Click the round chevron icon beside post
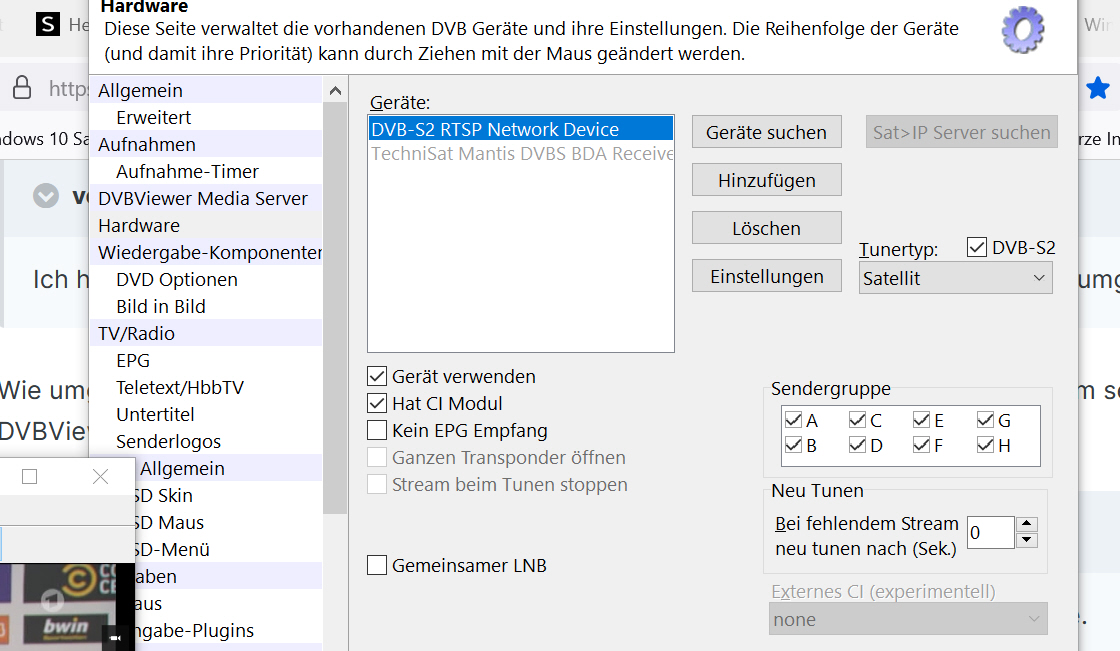 [x=46, y=195]
